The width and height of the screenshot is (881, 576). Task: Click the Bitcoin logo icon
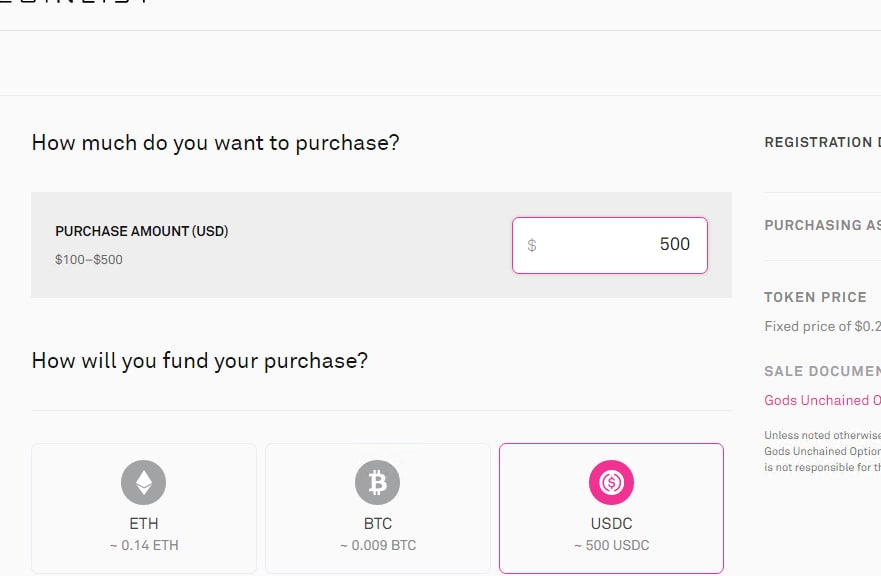[x=377, y=484]
